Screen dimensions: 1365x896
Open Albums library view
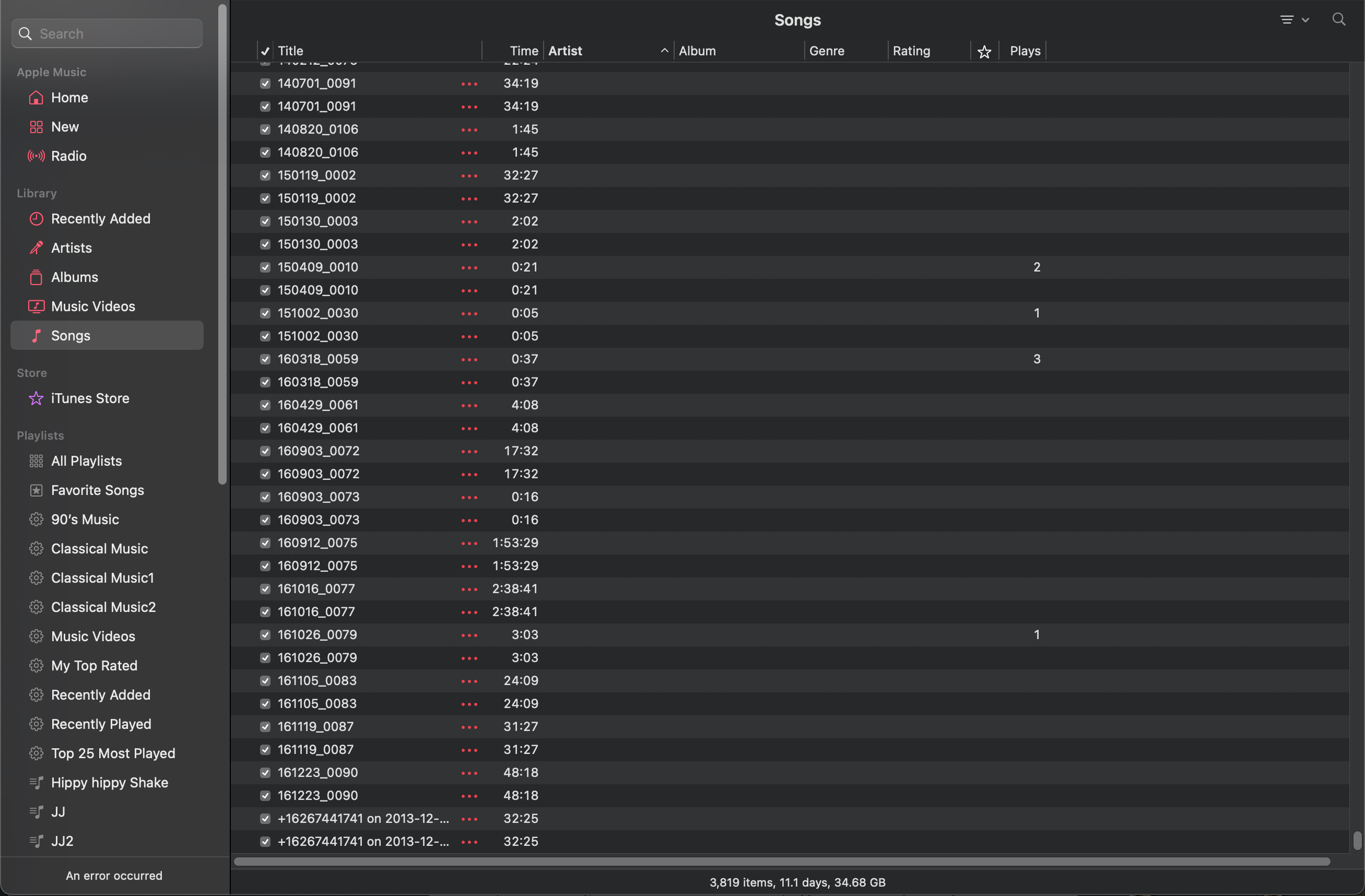coord(74,277)
